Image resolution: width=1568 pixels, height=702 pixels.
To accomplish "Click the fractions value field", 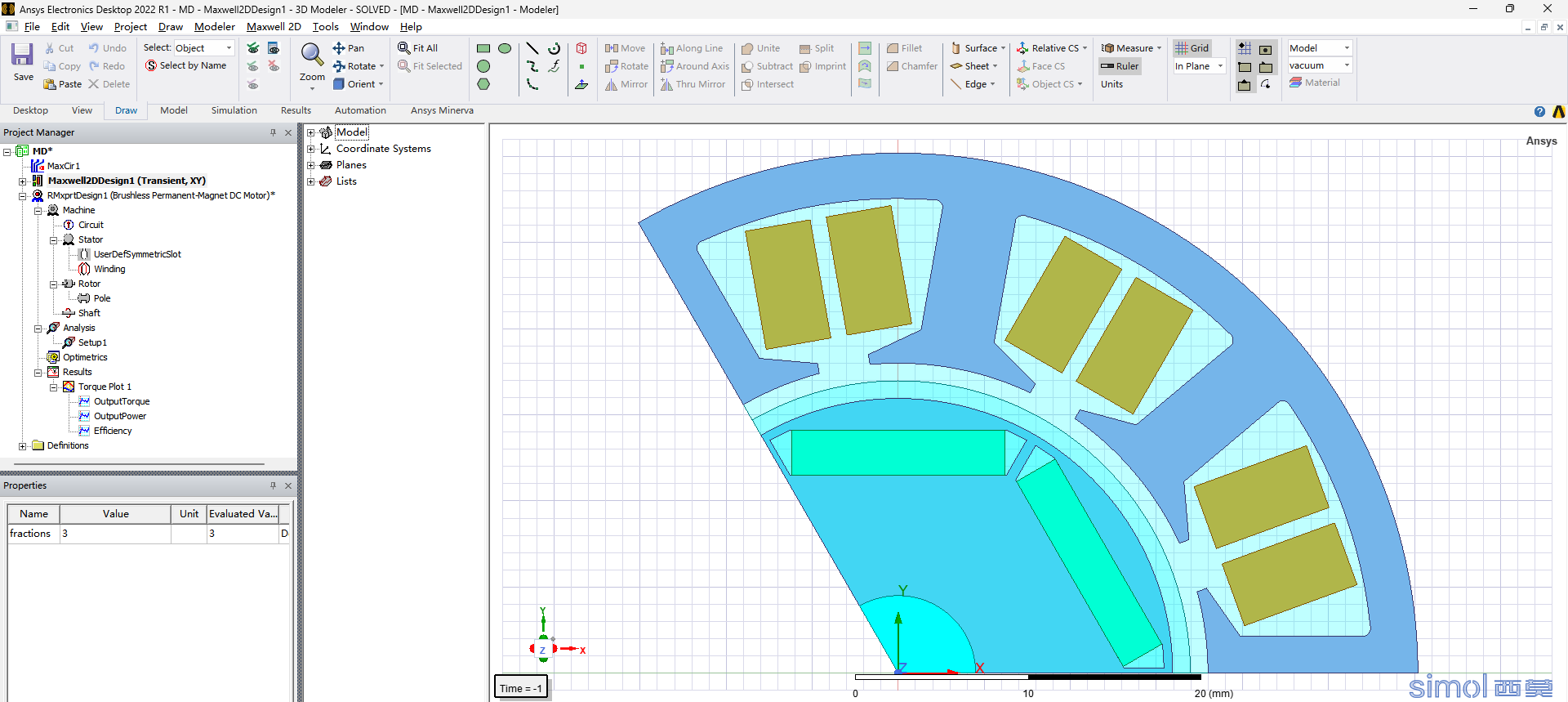I will (115, 534).
